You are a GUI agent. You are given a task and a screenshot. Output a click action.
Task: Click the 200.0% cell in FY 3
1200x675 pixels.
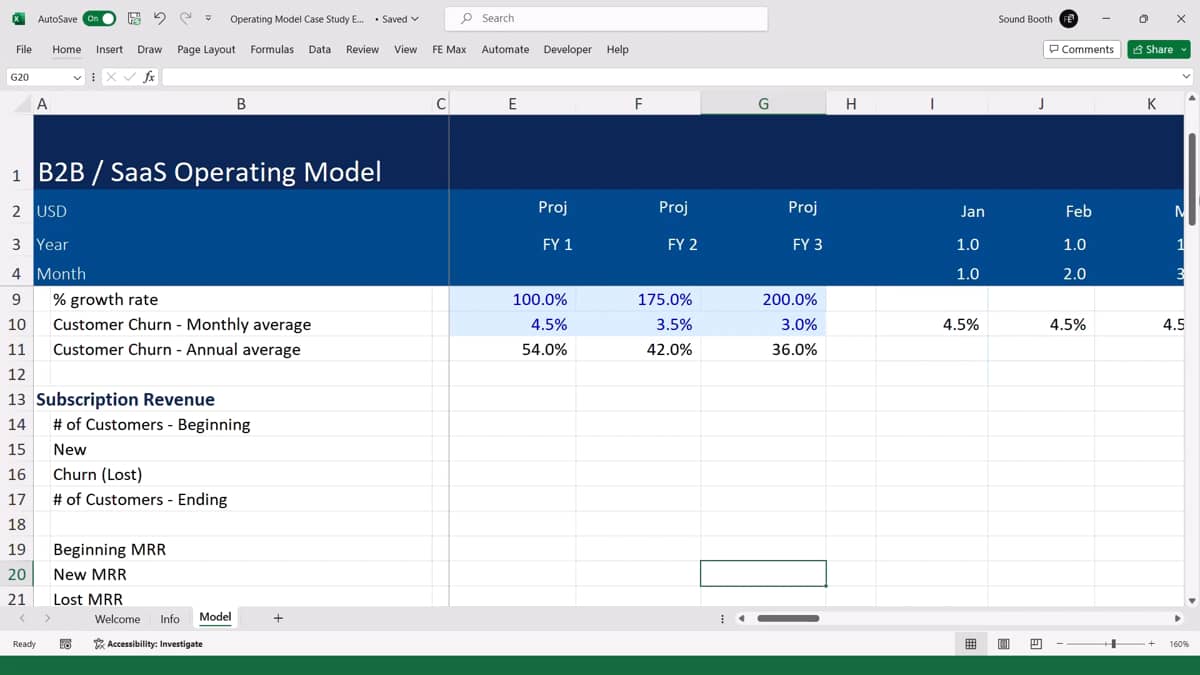coord(763,299)
